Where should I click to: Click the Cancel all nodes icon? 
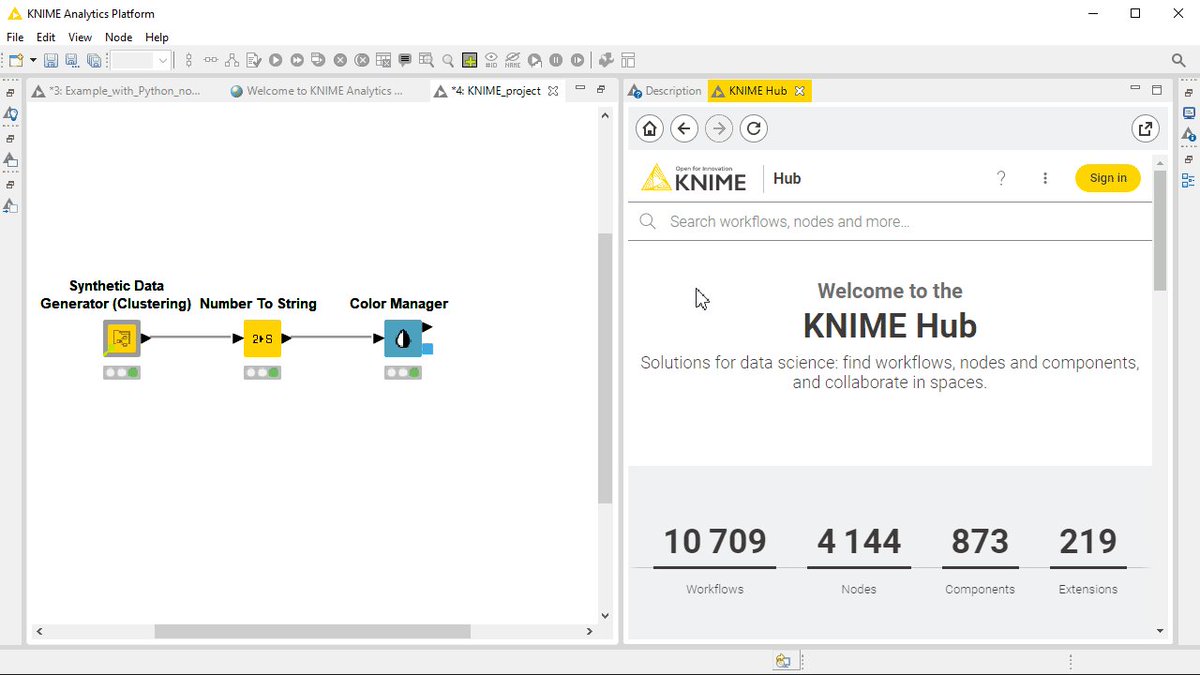click(x=362, y=60)
